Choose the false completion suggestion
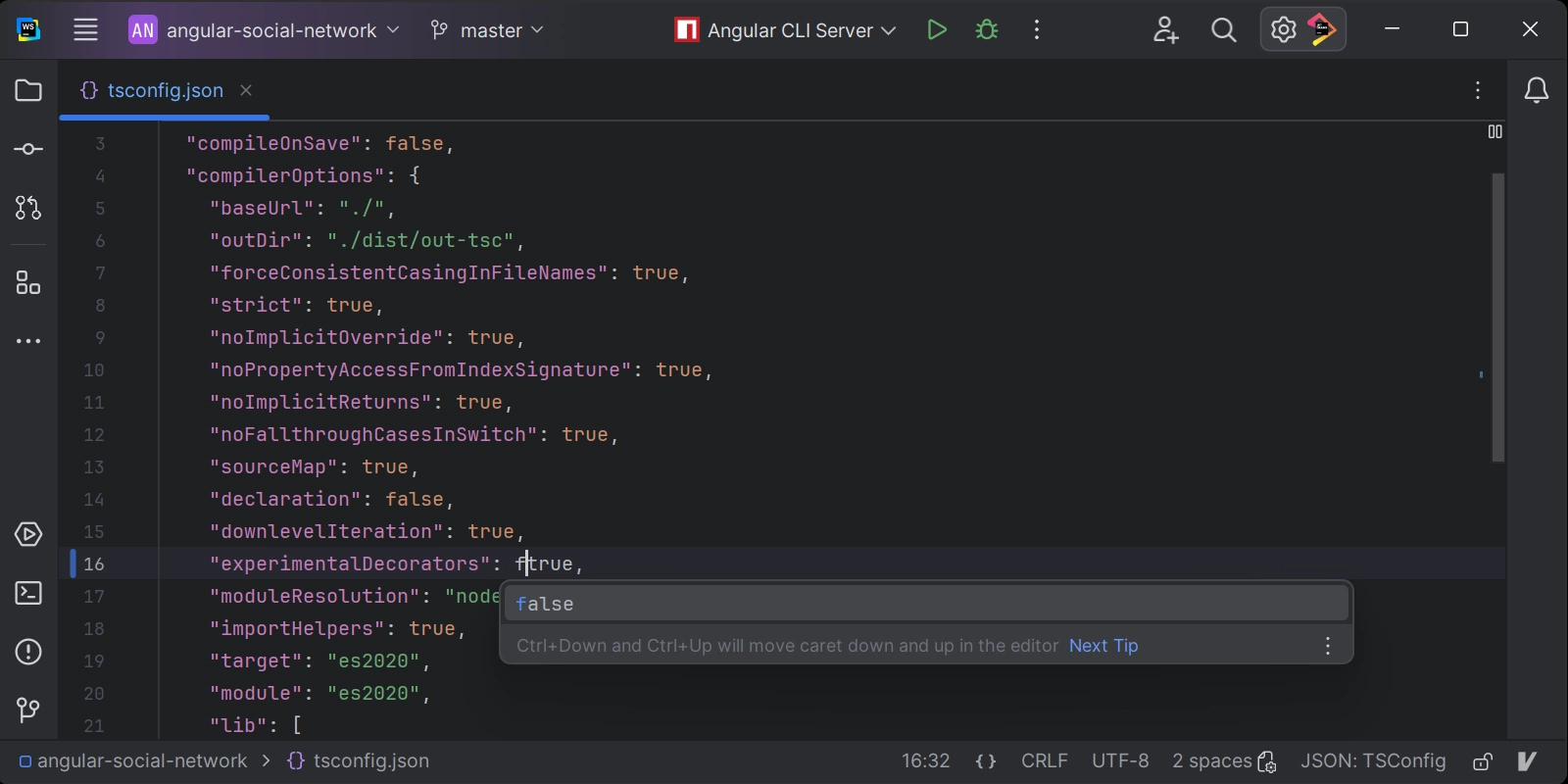This screenshot has height=784, width=1568. click(x=926, y=604)
